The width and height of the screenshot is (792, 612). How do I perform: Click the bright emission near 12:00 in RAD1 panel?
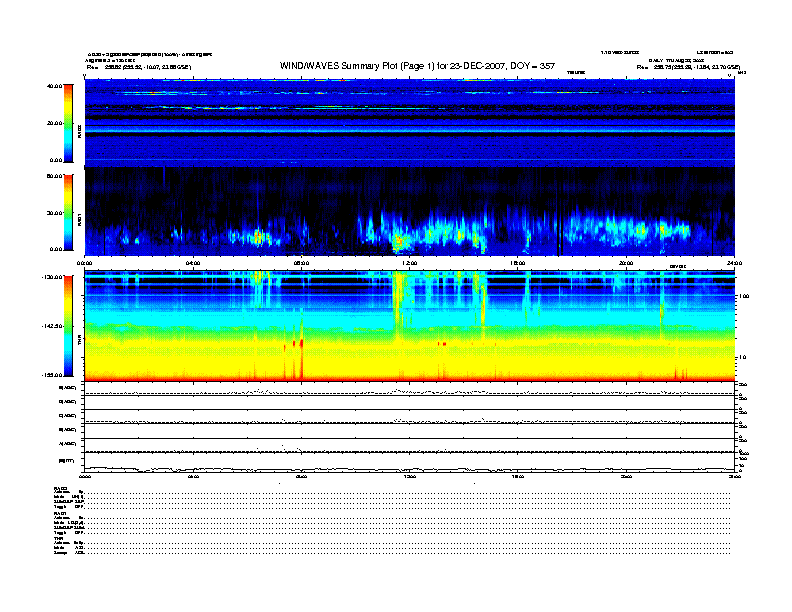click(x=399, y=241)
